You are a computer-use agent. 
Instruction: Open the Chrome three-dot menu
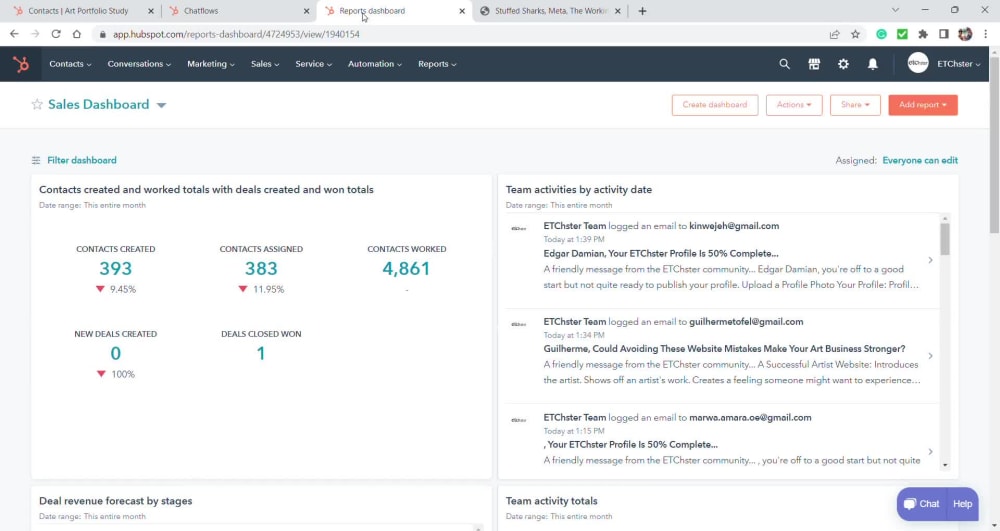tap(985, 34)
